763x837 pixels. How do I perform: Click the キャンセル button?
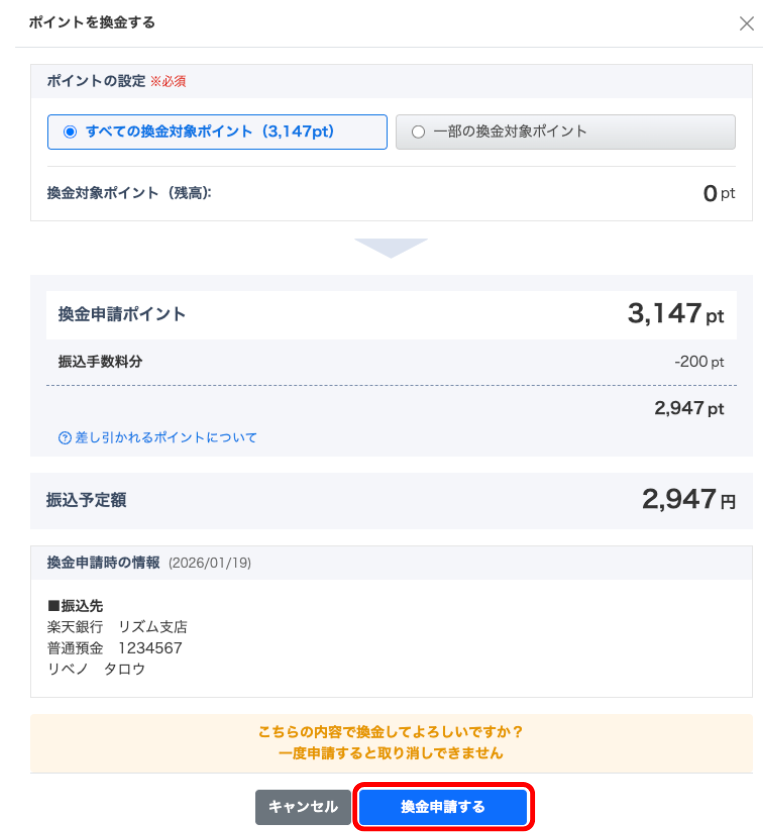click(x=302, y=806)
